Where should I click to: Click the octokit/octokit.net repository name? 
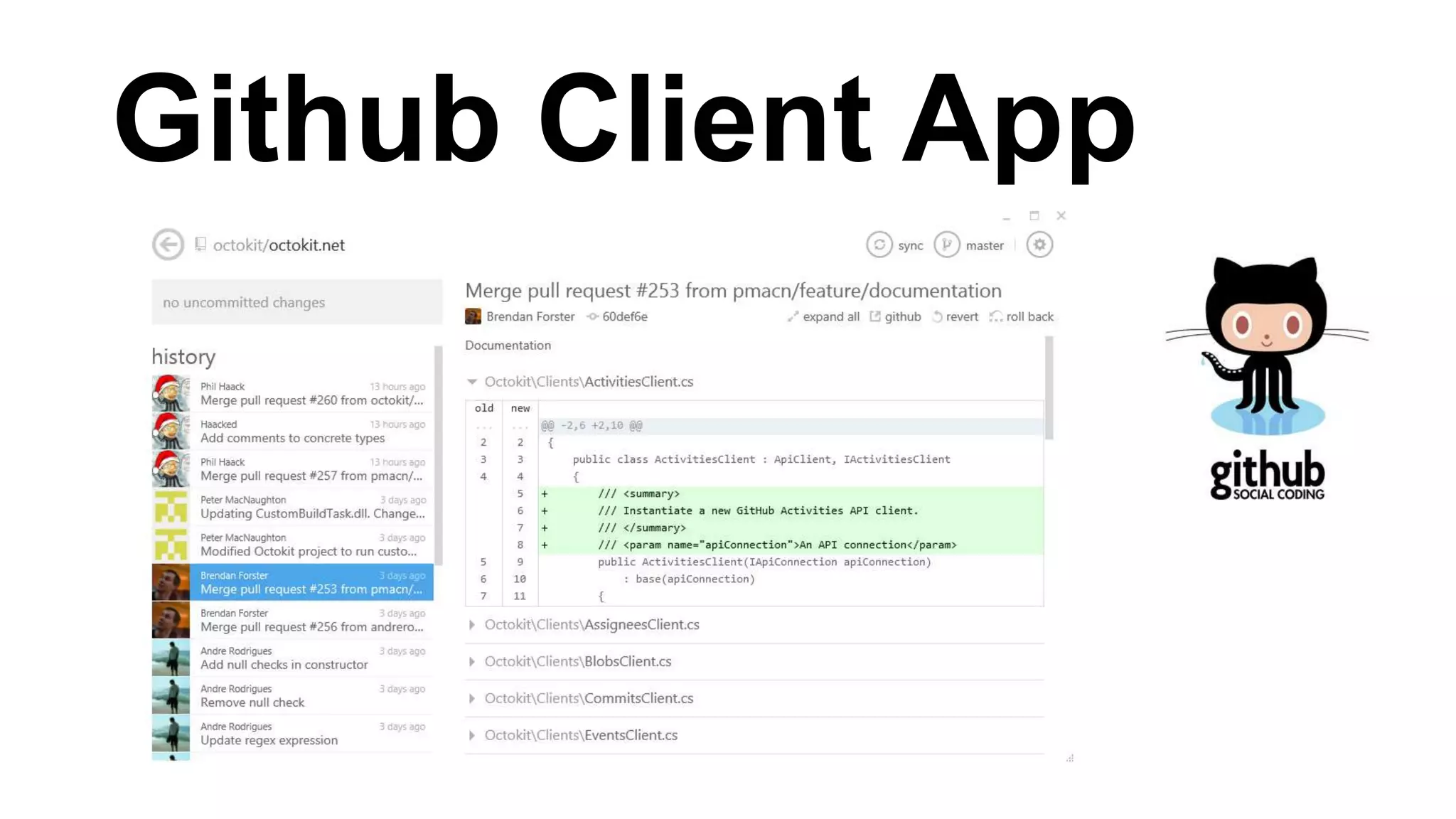click(279, 245)
